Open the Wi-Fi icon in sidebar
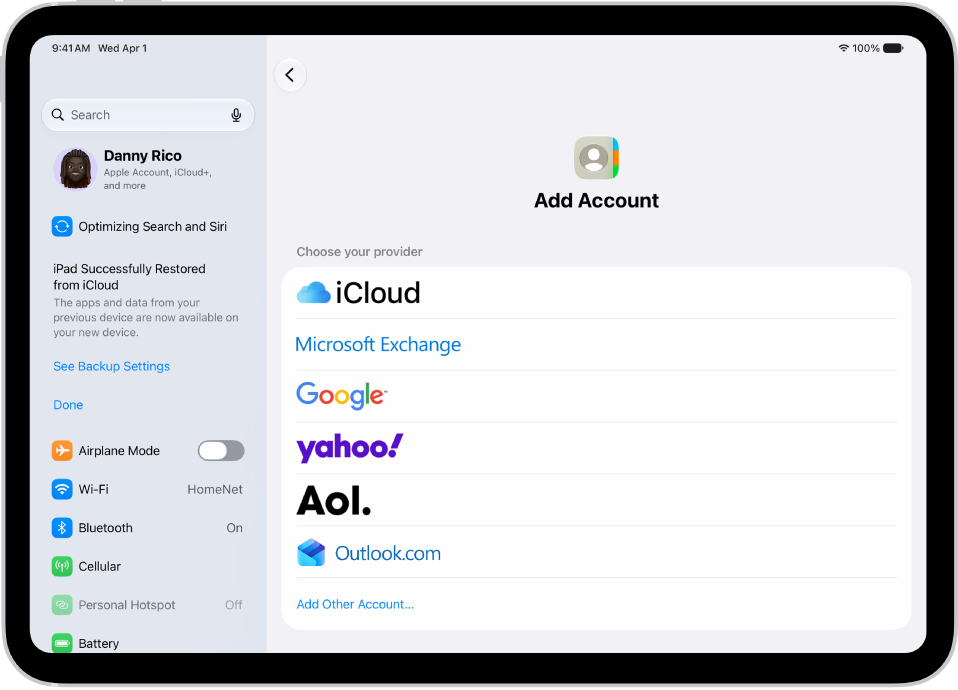Viewport: 958px width, 690px height. tap(62, 490)
